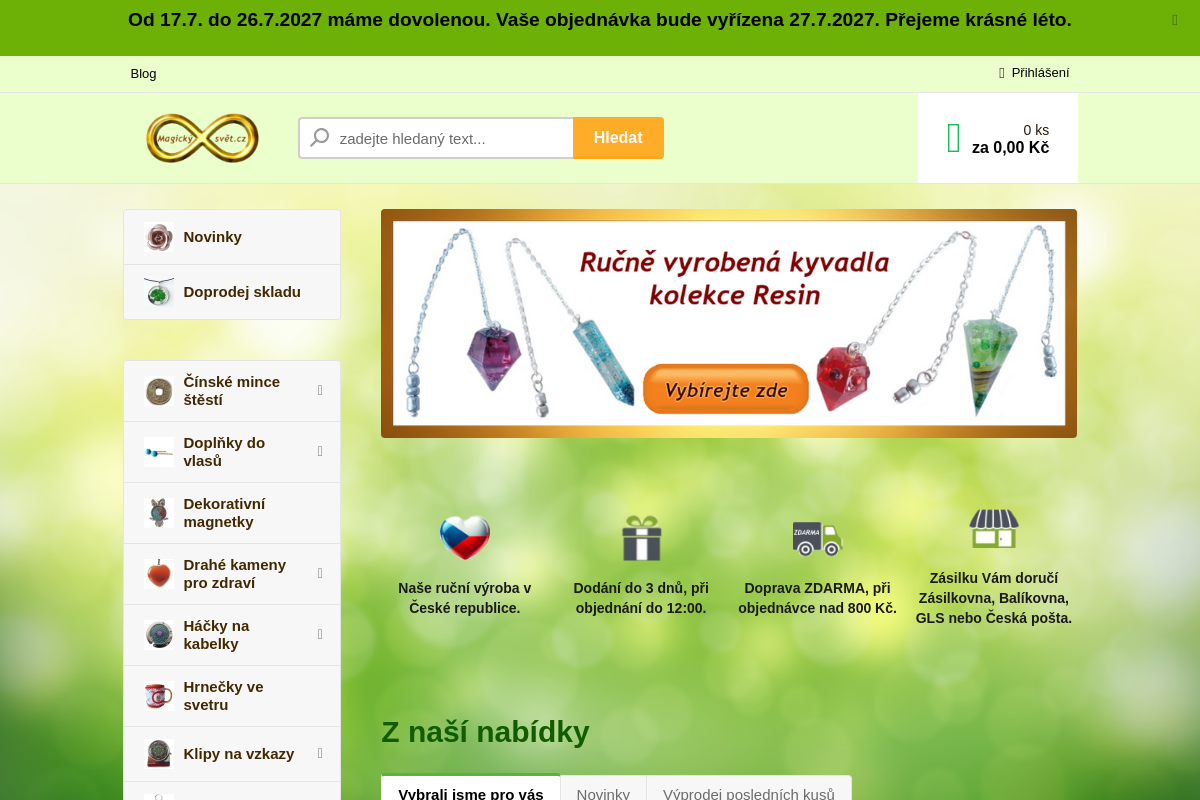Screen dimensions: 1200x800
Task: Expand the Klipy na vzkazy submenu
Action: pyautogui.click(x=320, y=754)
